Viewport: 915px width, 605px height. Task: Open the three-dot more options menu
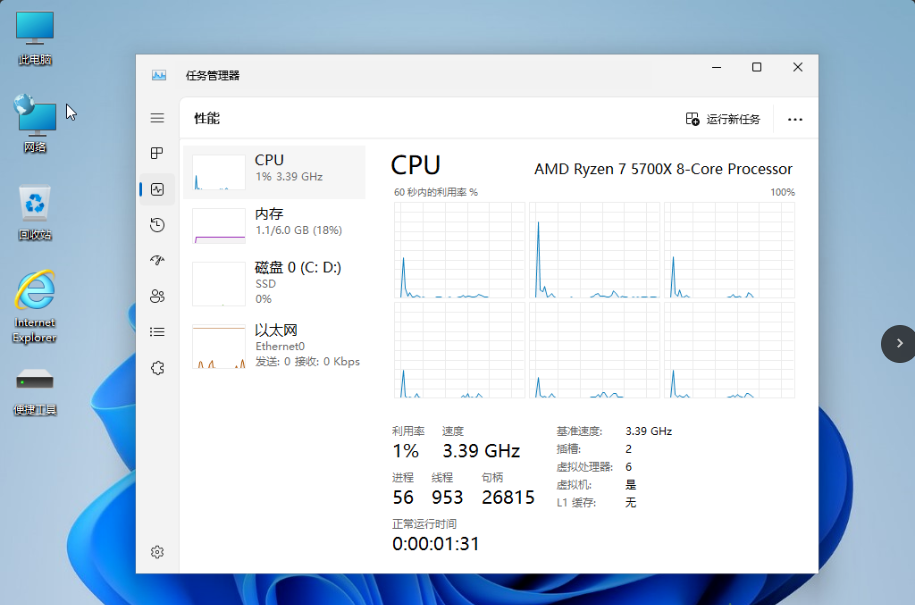795,119
